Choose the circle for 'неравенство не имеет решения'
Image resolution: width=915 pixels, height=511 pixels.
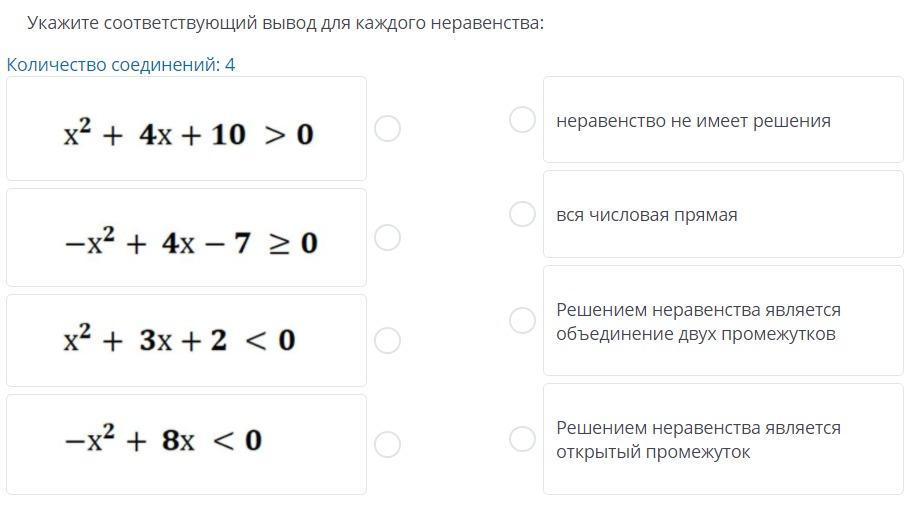point(522,120)
